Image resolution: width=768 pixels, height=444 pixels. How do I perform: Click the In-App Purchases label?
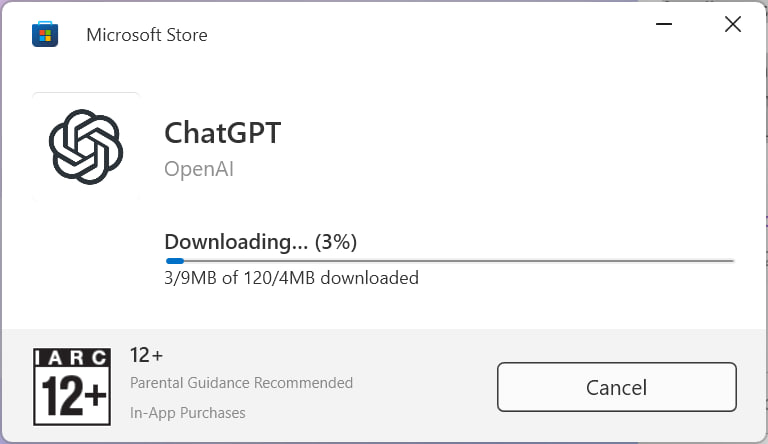click(188, 413)
